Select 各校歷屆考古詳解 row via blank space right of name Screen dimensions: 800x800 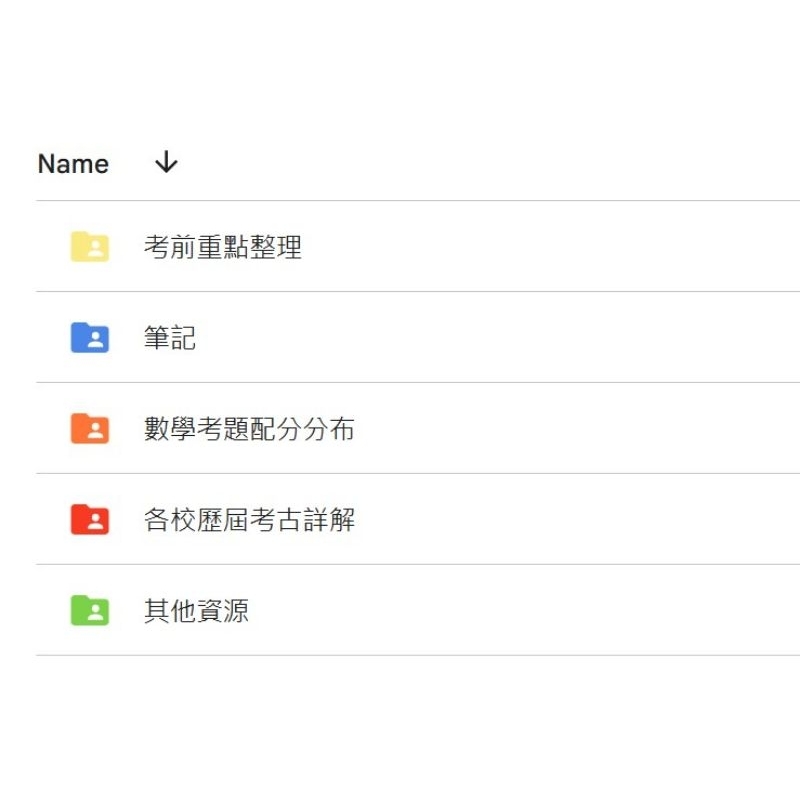[577, 519]
